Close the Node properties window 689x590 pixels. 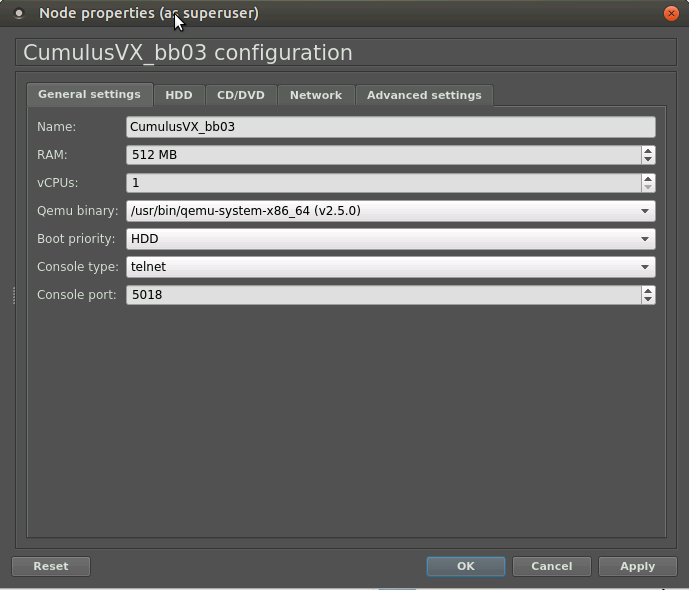pos(671,14)
